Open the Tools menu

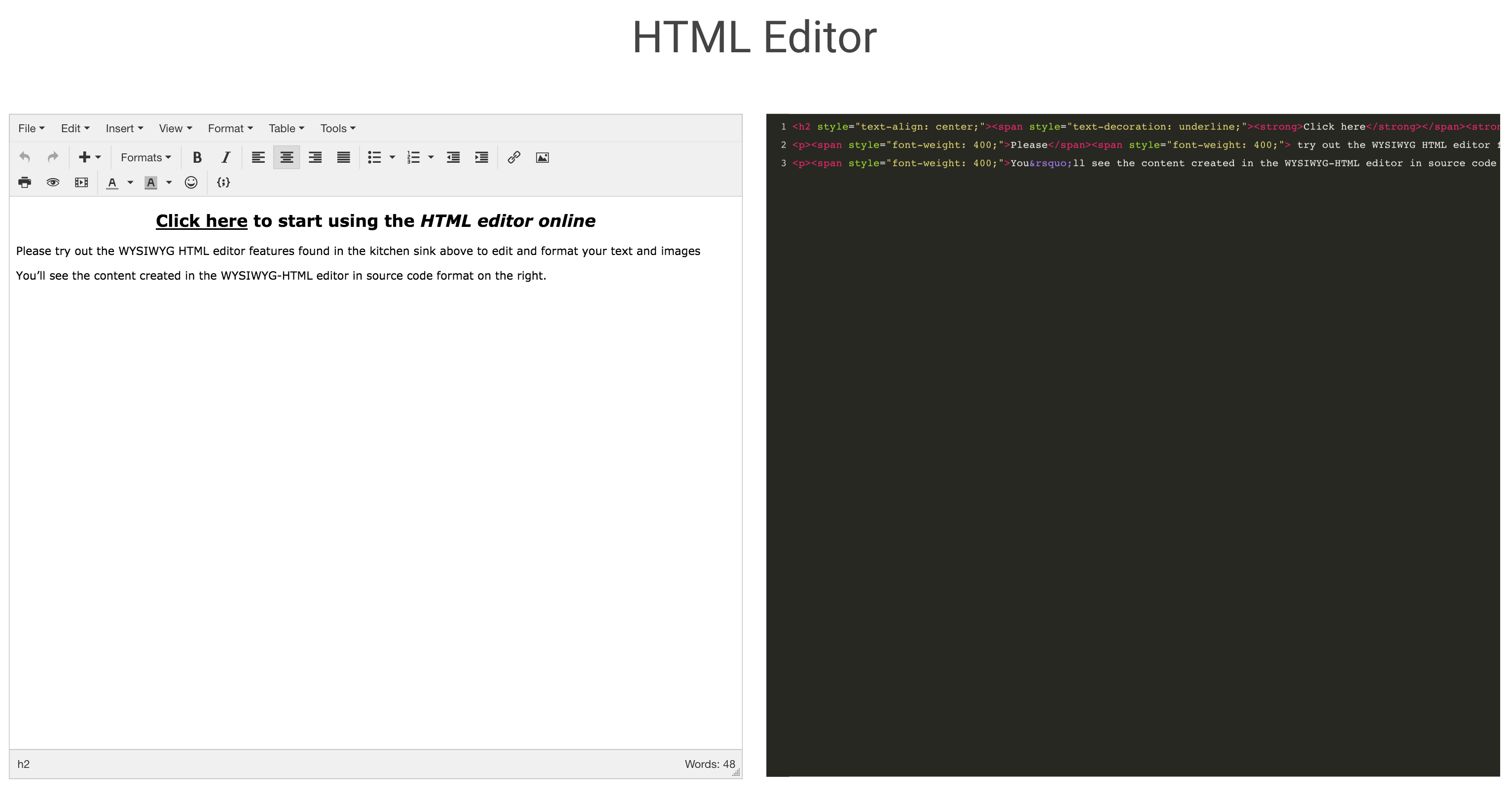point(336,128)
